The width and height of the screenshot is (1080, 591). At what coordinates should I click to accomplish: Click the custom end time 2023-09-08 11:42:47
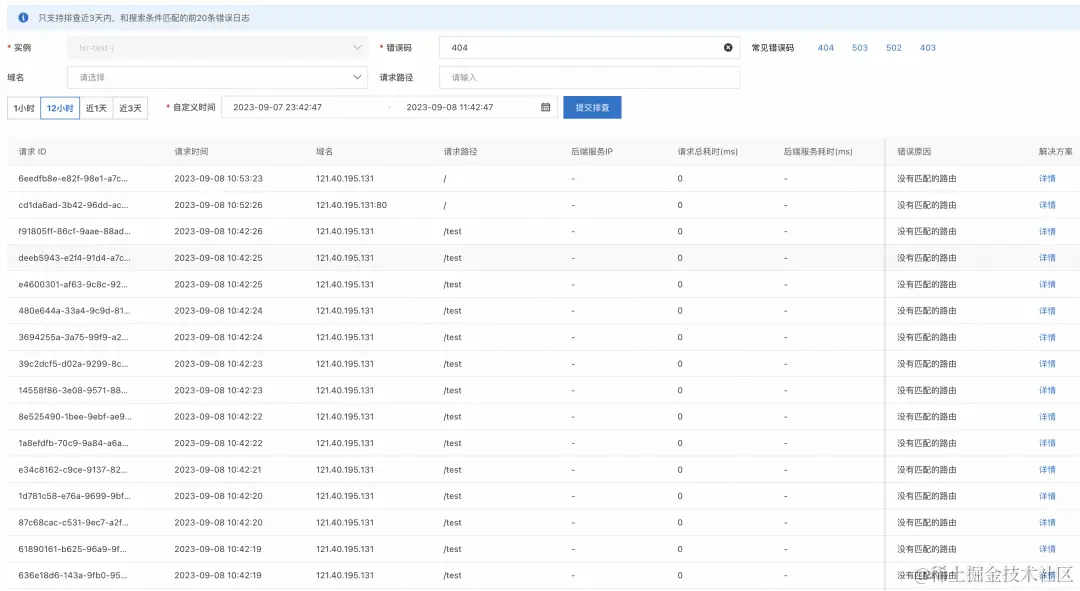(450, 107)
